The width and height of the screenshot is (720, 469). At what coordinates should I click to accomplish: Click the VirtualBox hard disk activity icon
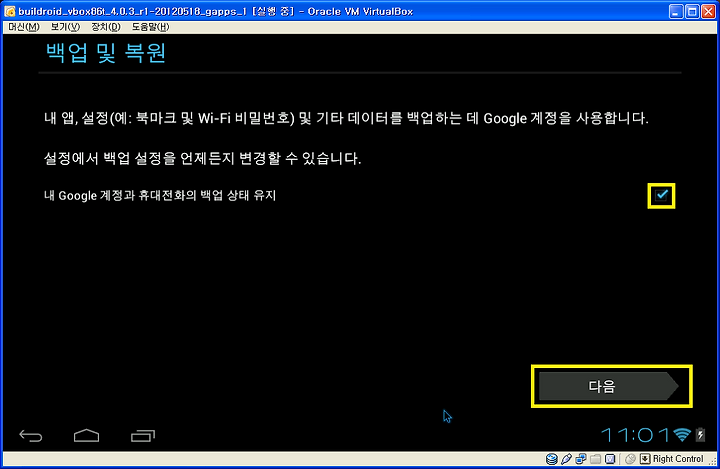pos(551,458)
